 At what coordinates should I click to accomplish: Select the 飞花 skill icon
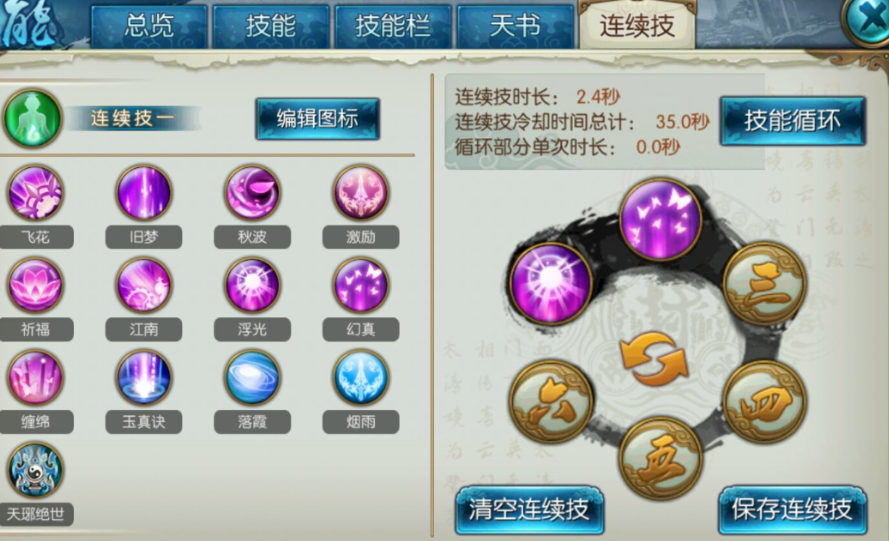(x=35, y=193)
